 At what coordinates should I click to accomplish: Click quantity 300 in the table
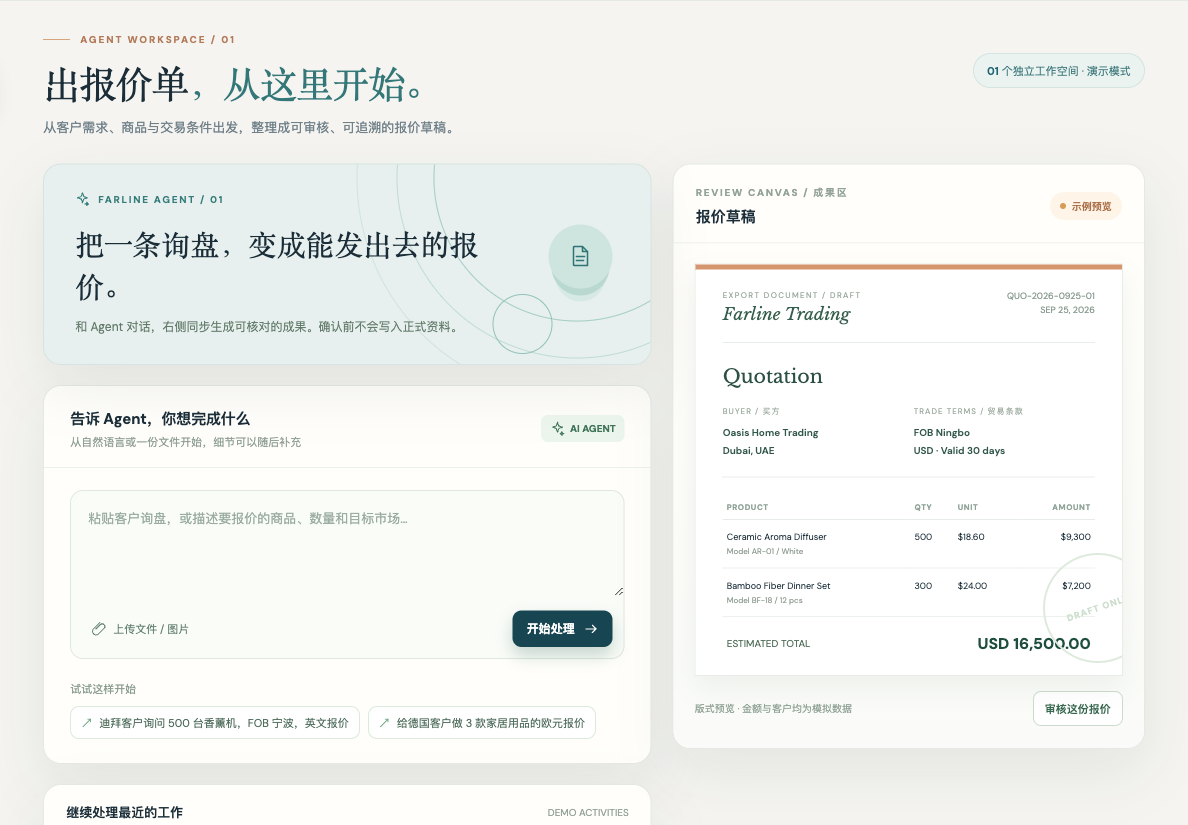923,586
